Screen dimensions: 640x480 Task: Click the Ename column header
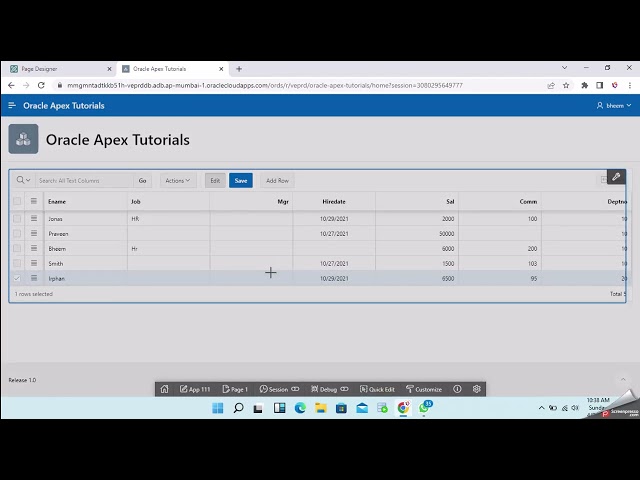click(86, 201)
